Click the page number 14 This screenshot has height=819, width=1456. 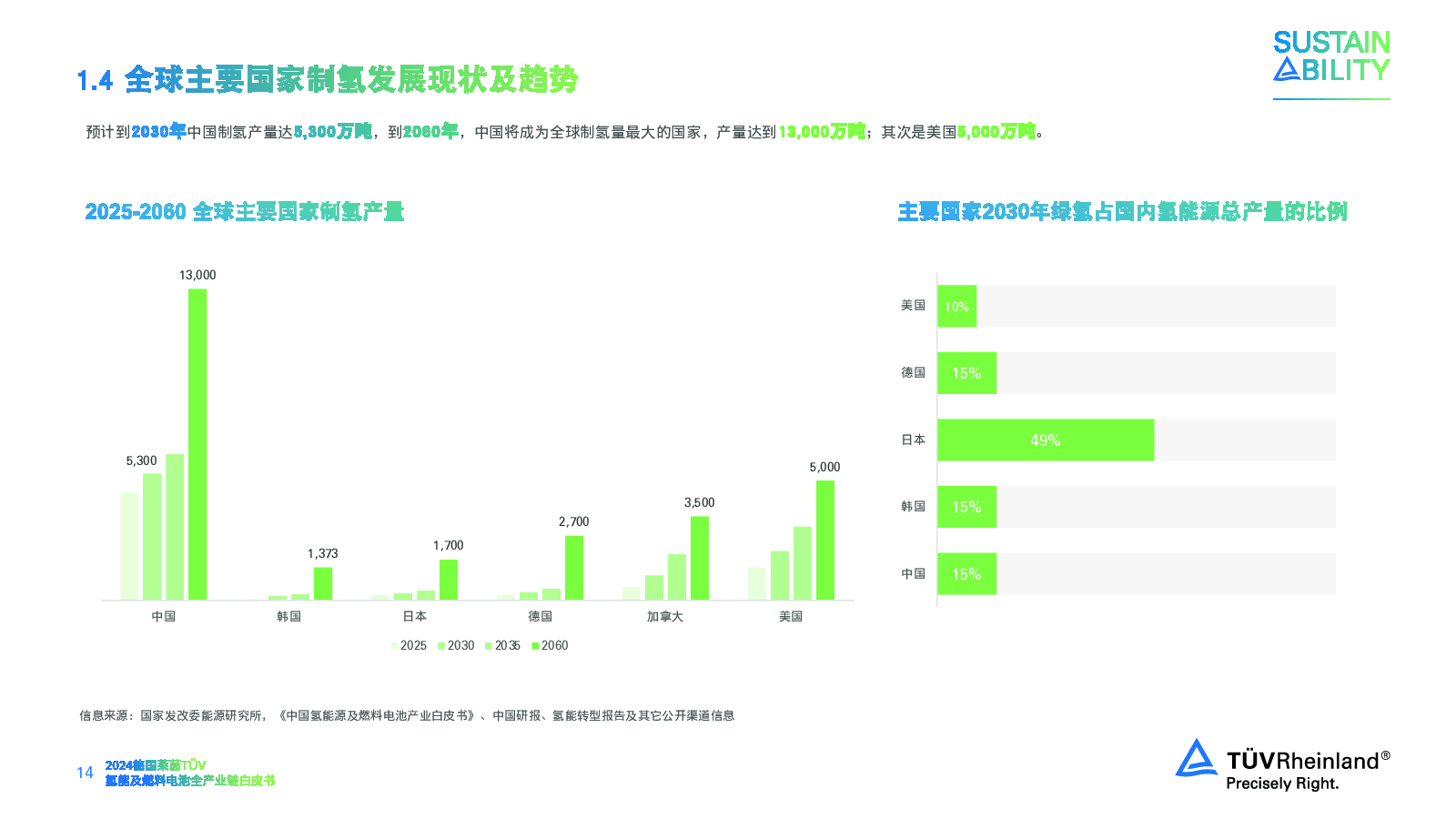[85, 773]
